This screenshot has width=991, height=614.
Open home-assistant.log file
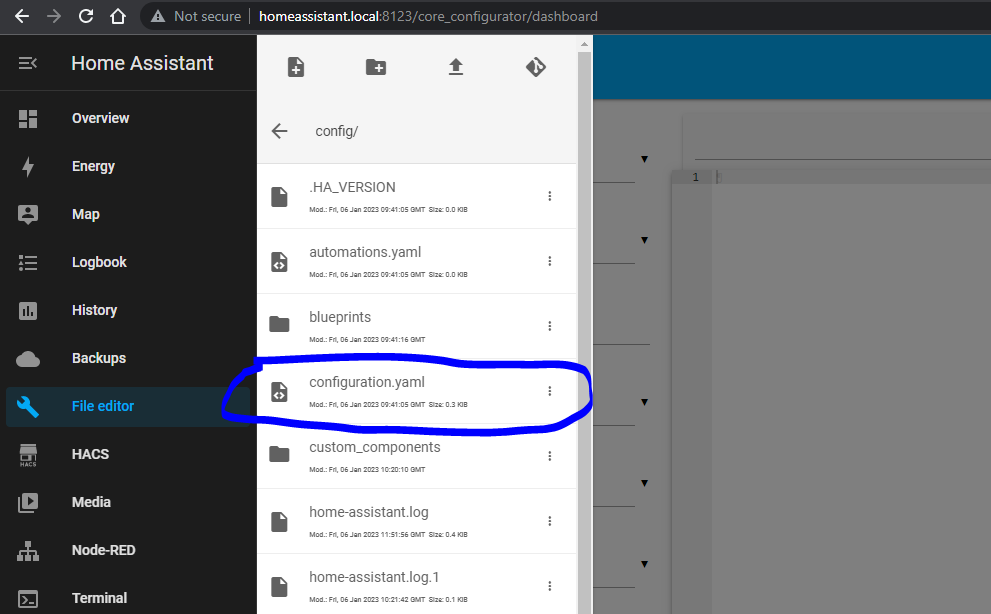coord(417,522)
